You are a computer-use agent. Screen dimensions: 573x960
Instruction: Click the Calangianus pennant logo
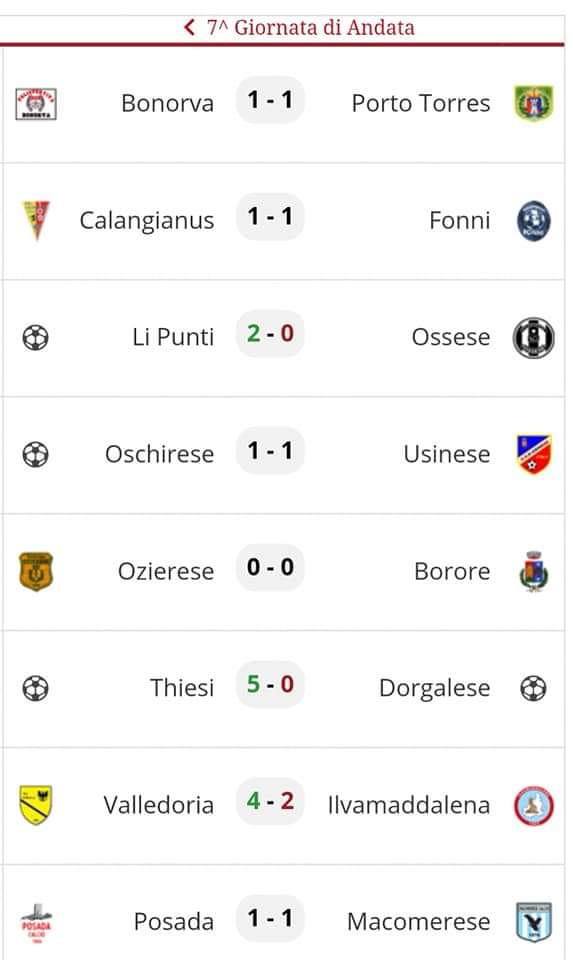(x=36, y=220)
